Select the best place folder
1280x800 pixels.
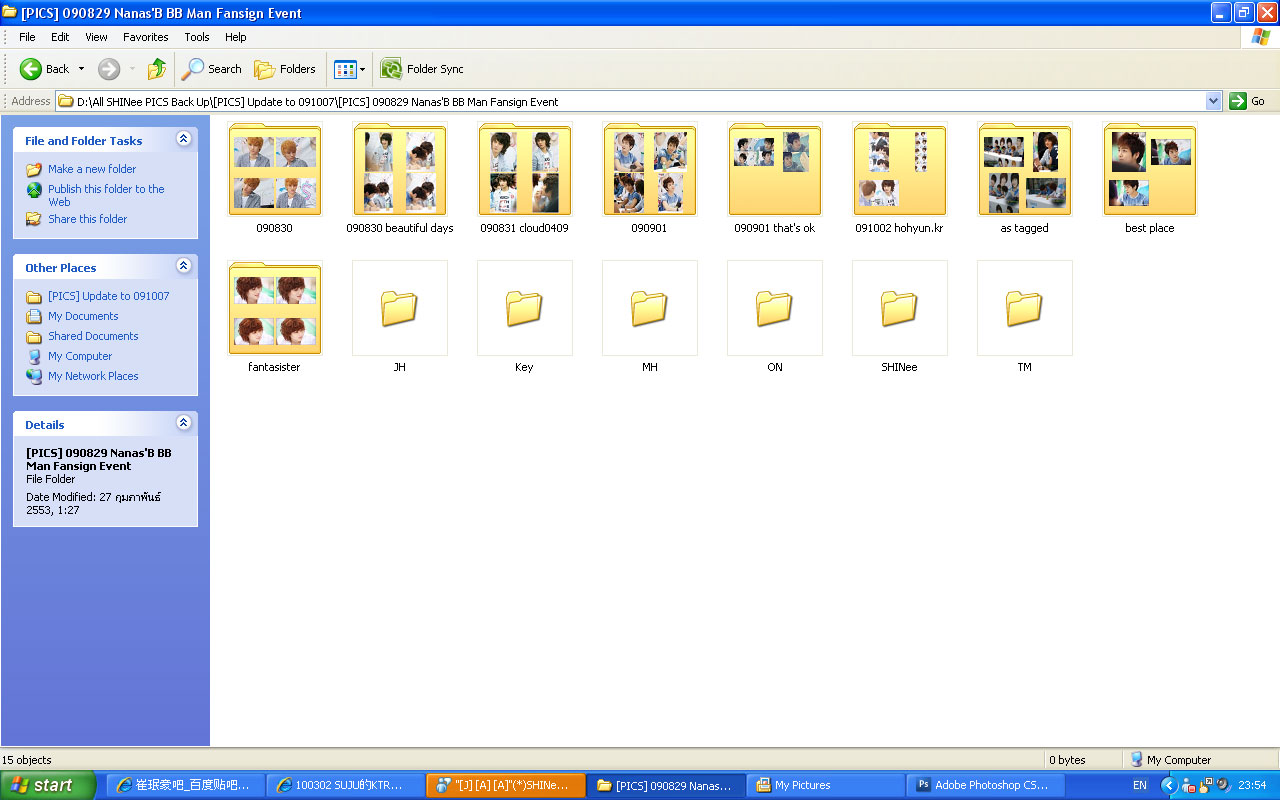pos(1150,170)
